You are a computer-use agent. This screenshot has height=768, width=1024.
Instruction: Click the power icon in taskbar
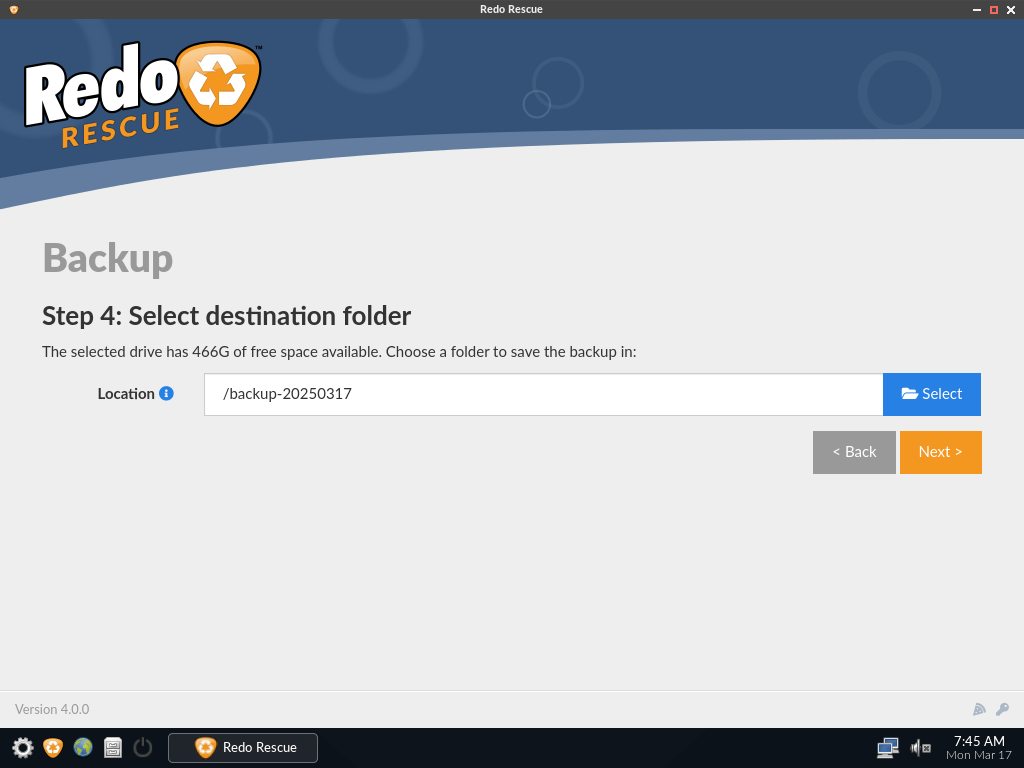coord(143,747)
